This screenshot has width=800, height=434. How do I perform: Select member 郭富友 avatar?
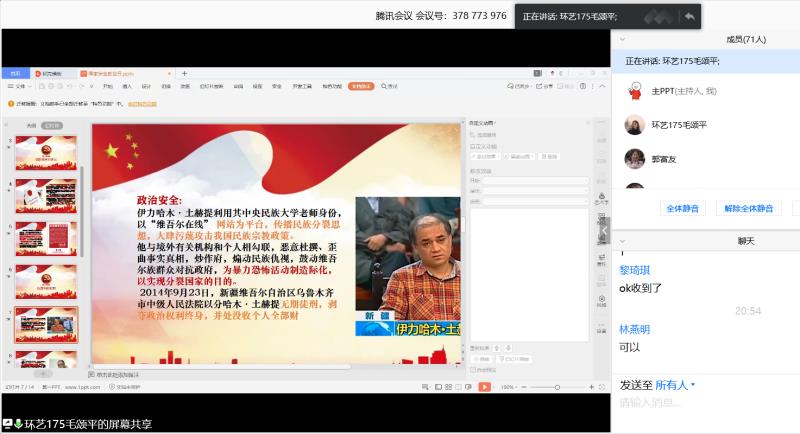click(634, 159)
